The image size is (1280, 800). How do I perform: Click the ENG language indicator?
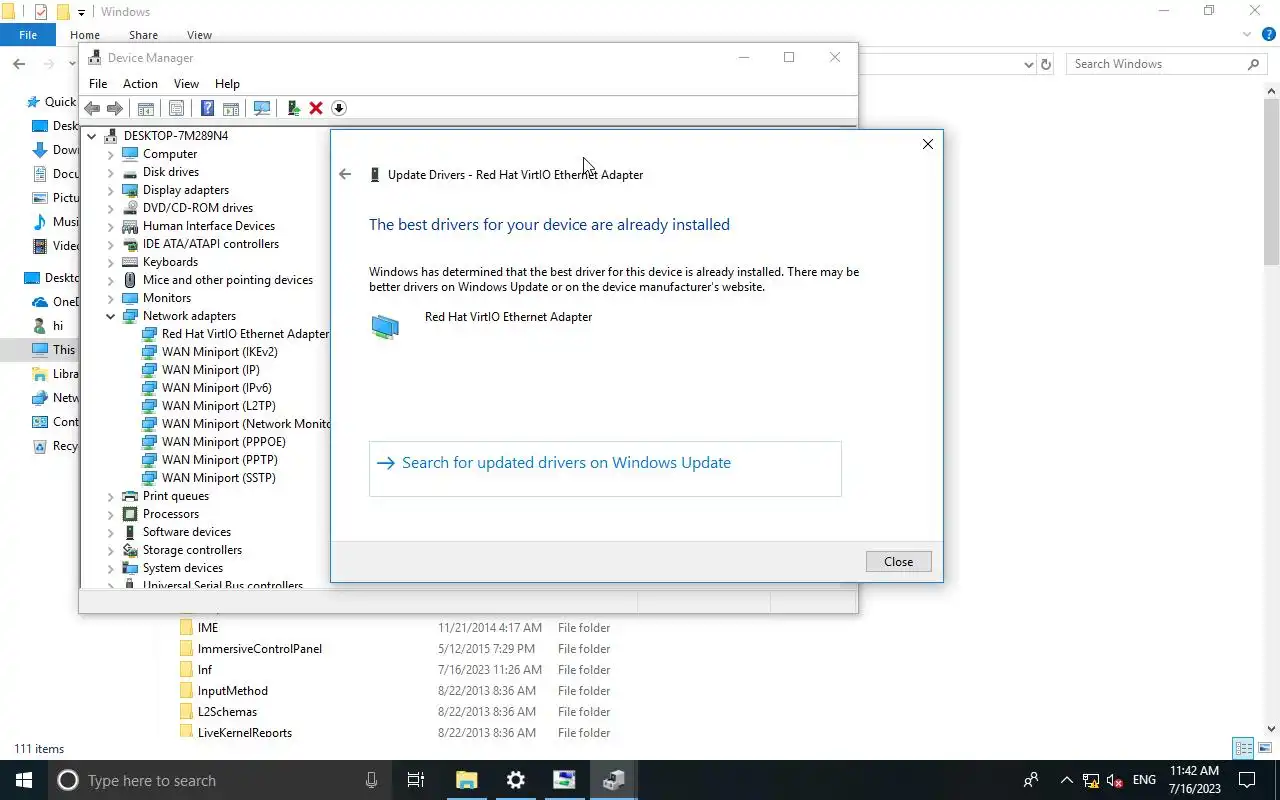[1144, 780]
